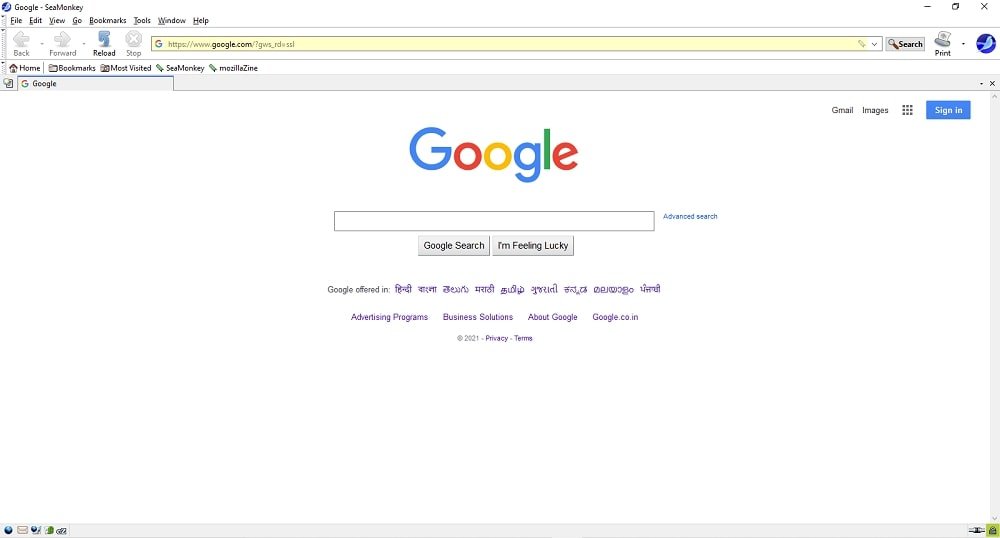Open Google apps grid icon
Image resolution: width=1000 pixels, height=538 pixels.
point(907,110)
